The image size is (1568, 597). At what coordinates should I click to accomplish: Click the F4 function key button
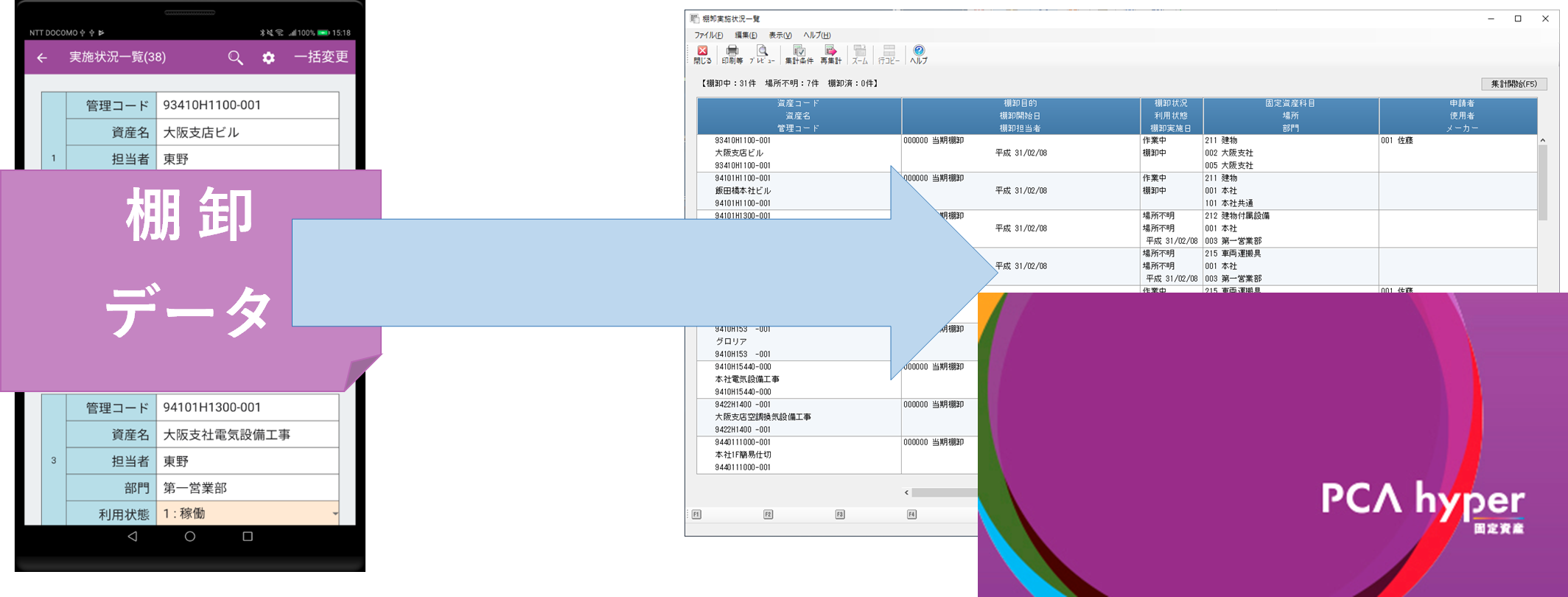(911, 514)
